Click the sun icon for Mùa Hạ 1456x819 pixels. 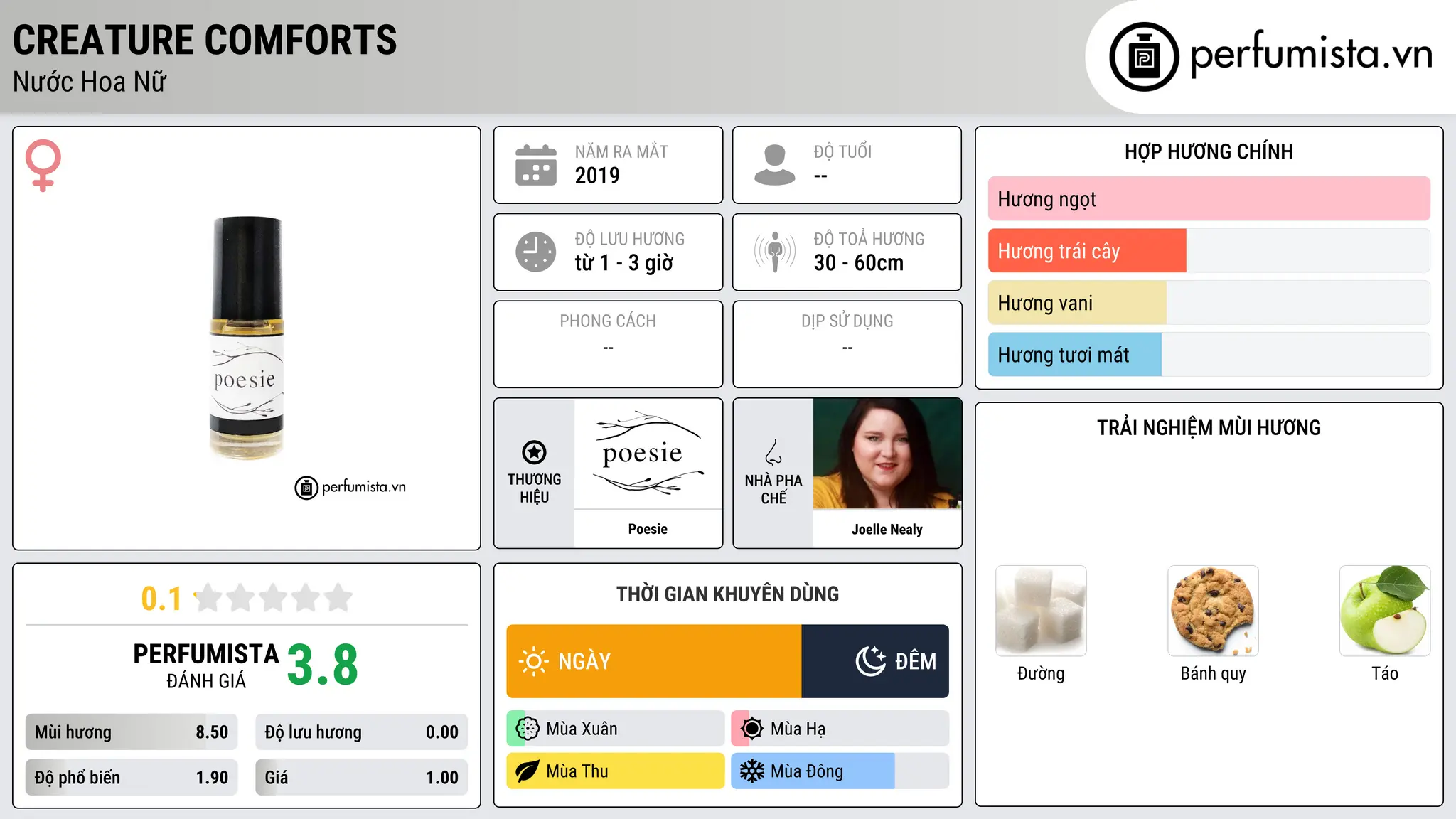752,729
